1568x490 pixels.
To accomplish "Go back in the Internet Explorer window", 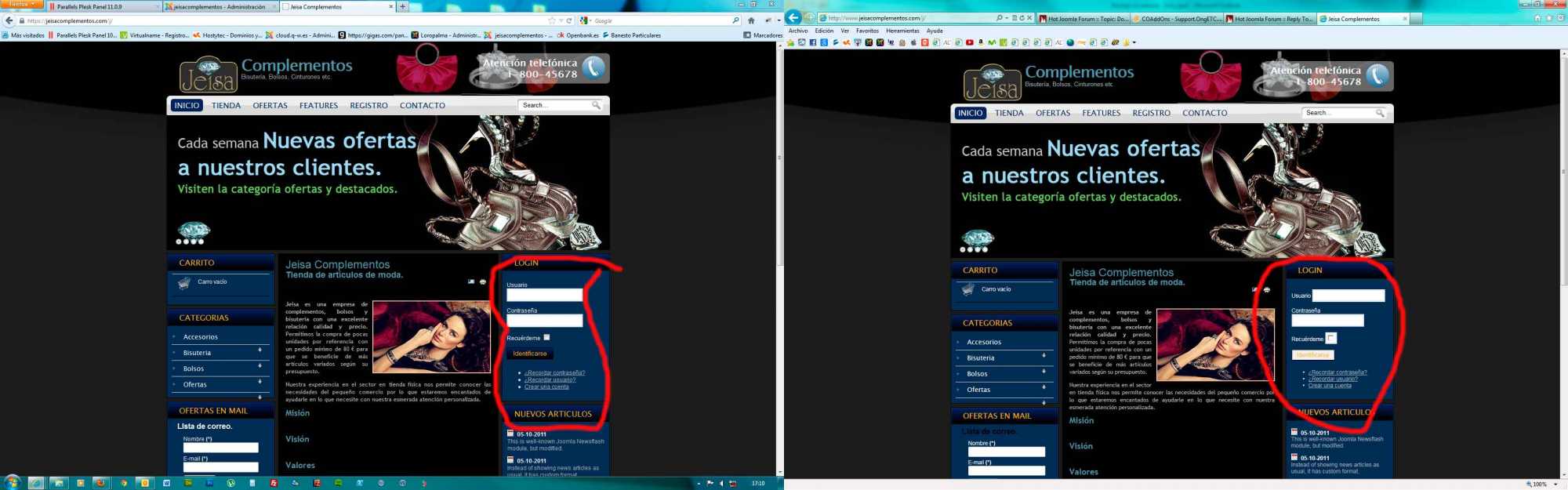I will pos(793,17).
